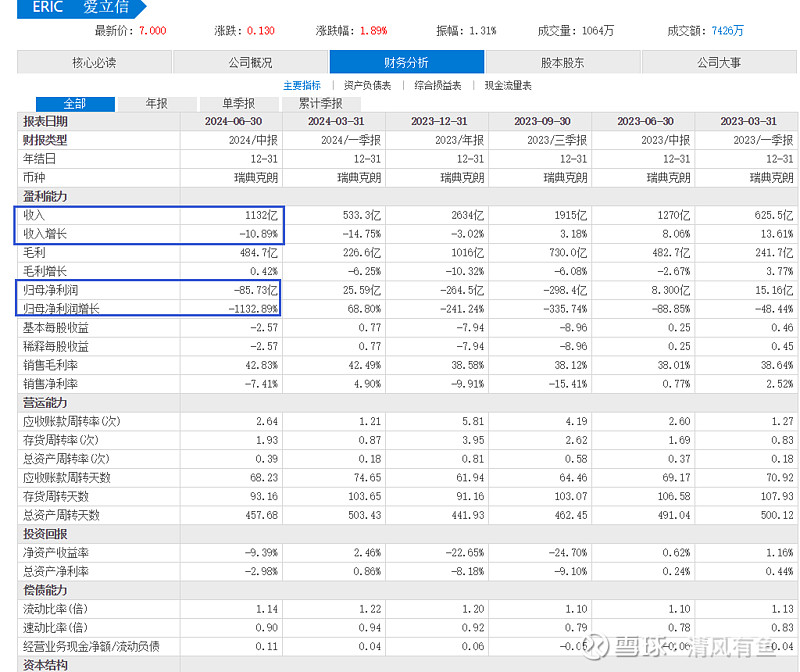The width and height of the screenshot is (800, 672).
Task: Click revenue value 1132亿
Action: click(x=261, y=215)
